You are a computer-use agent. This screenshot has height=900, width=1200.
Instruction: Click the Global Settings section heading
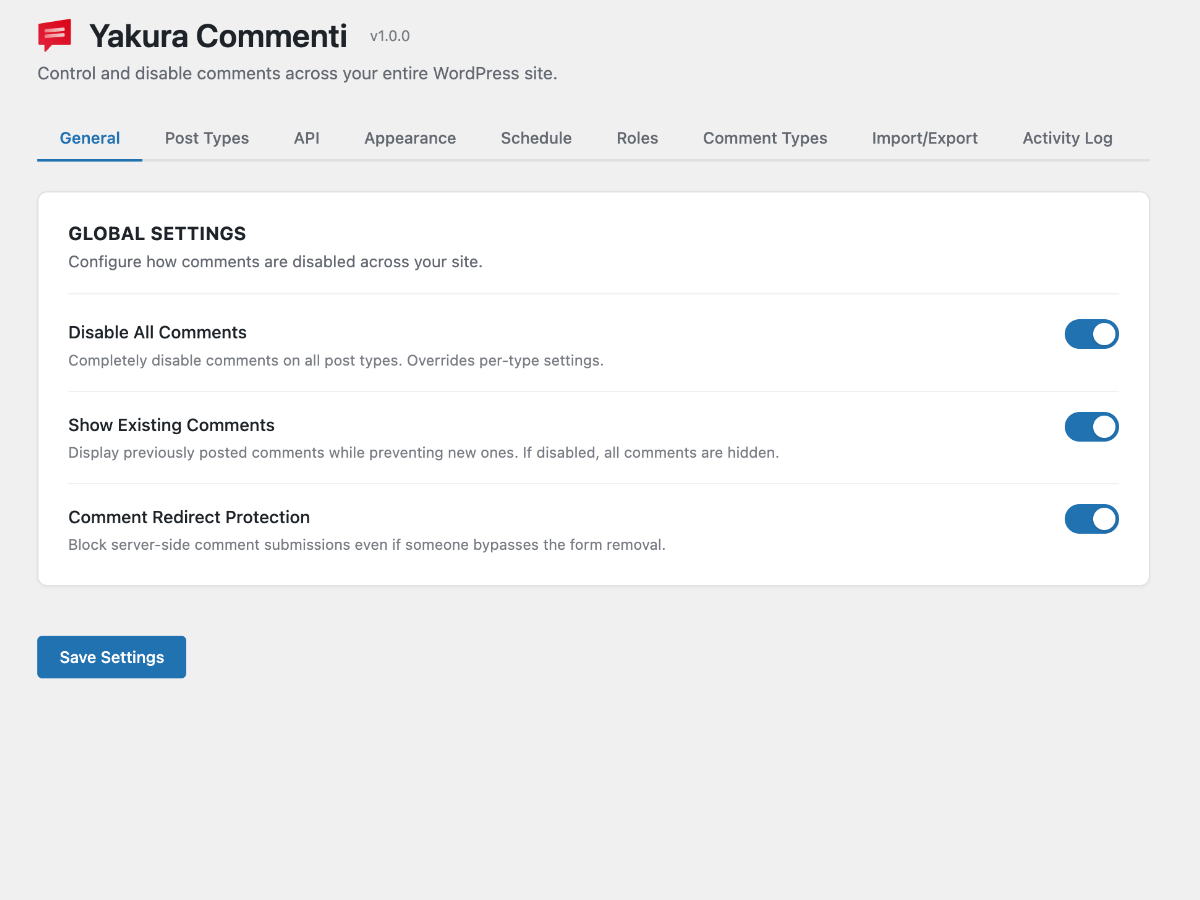point(157,233)
